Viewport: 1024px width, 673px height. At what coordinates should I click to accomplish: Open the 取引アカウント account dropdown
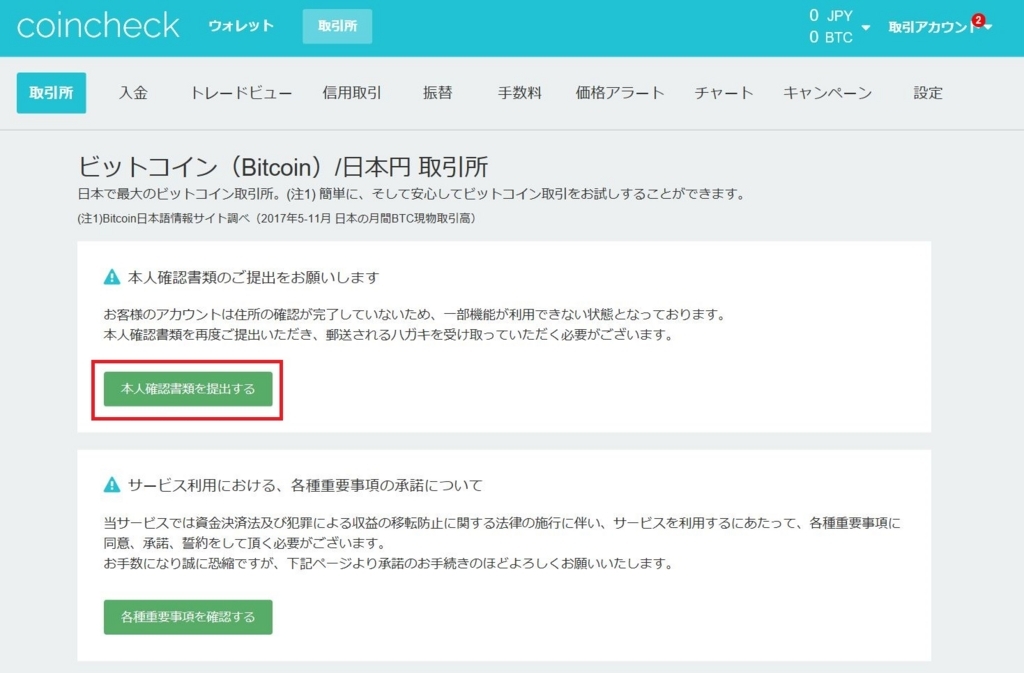pos(939,27)
